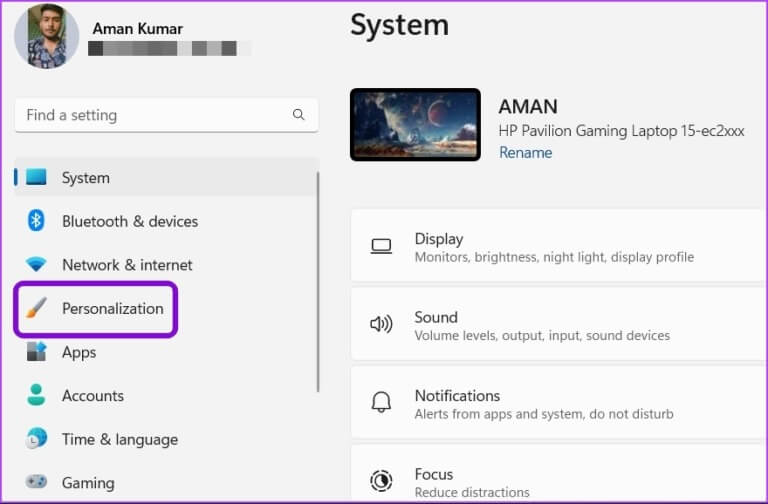The width and height of the screenshot is (768, 504).
Task: Open Time & language settings
Action: click(167, 439)
